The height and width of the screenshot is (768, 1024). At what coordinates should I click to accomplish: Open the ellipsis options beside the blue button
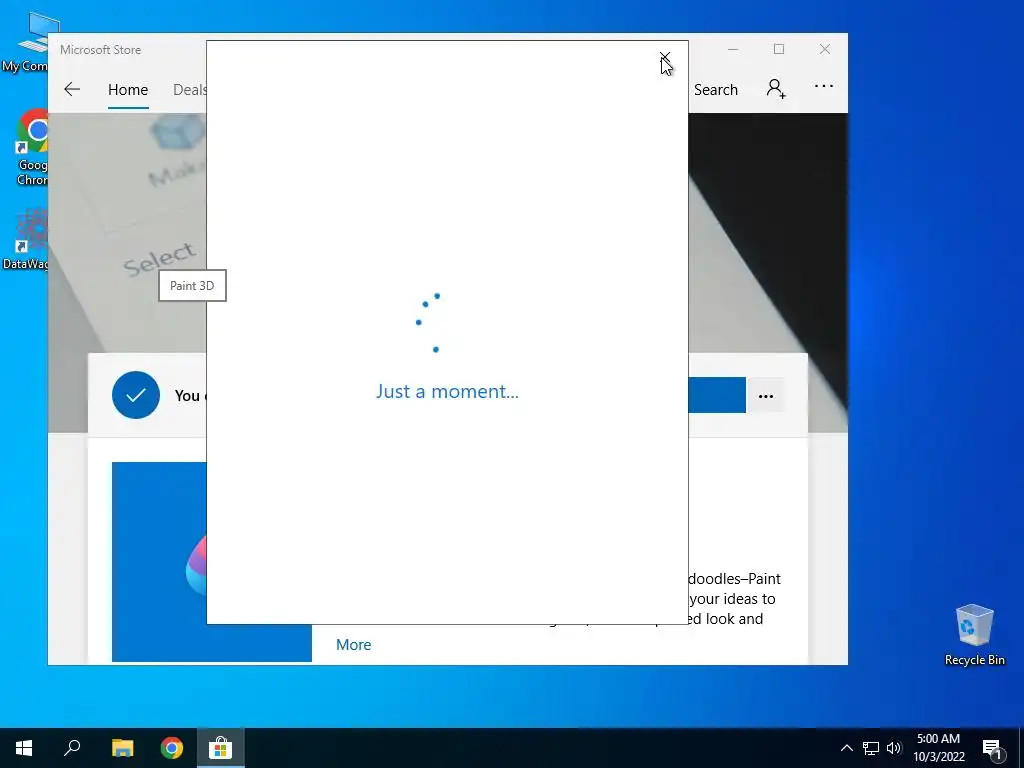pyautogui.click(x=765, y=396)
